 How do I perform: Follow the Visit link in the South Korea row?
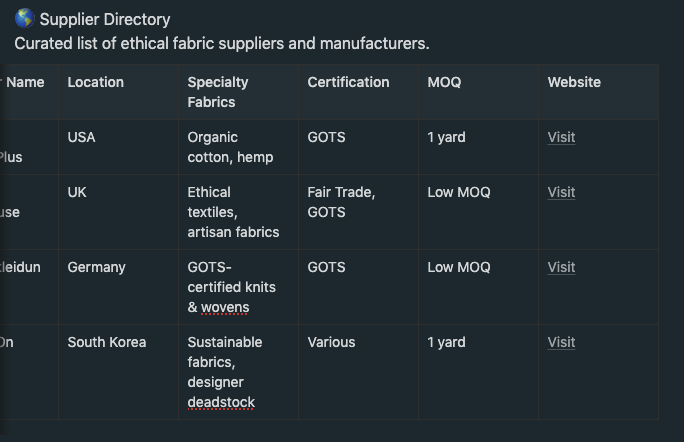click(x=561, y=342)
